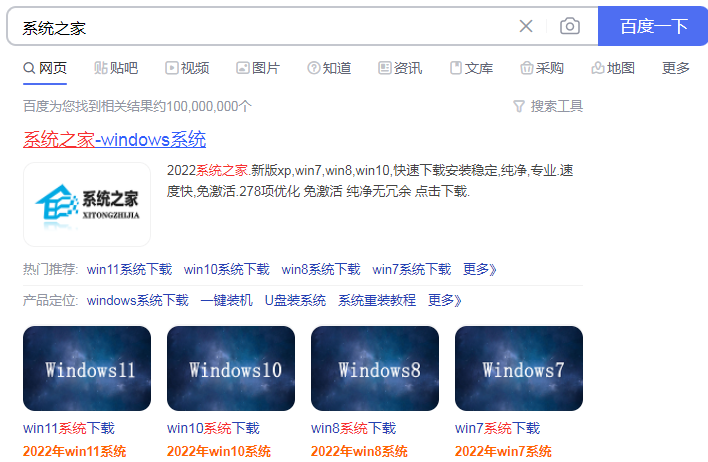Click the funnel icon beside 搜索工具

[x=519, y=107]
